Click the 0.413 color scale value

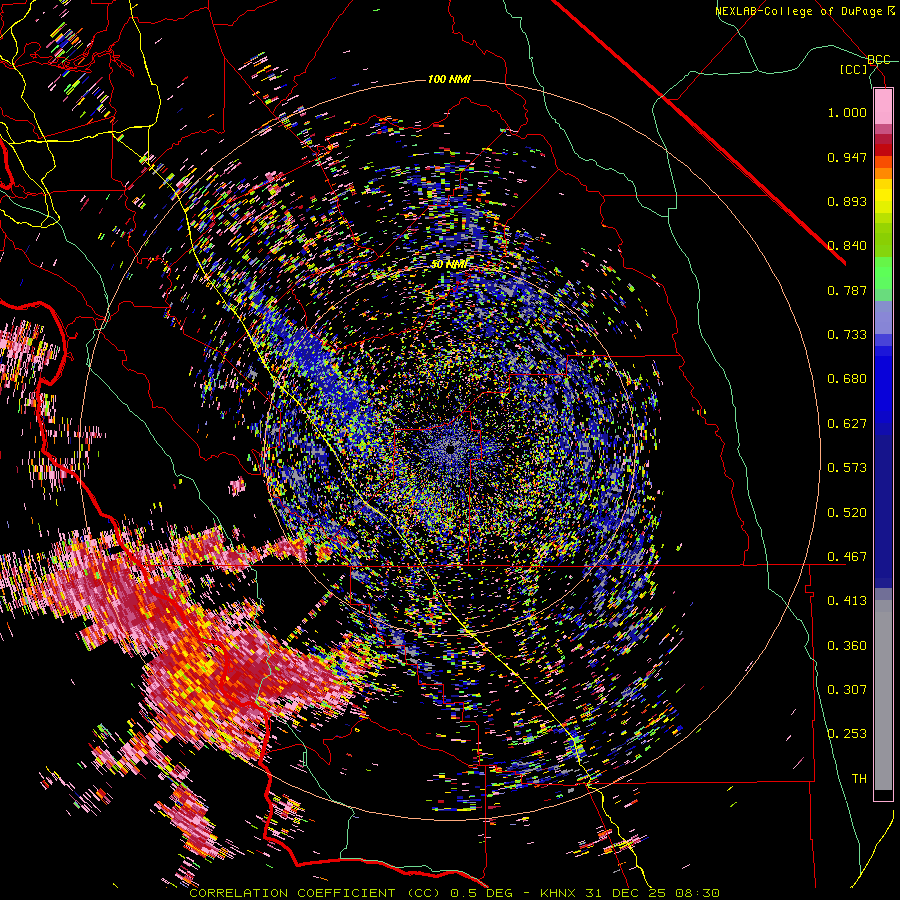(x=847, y=601)
